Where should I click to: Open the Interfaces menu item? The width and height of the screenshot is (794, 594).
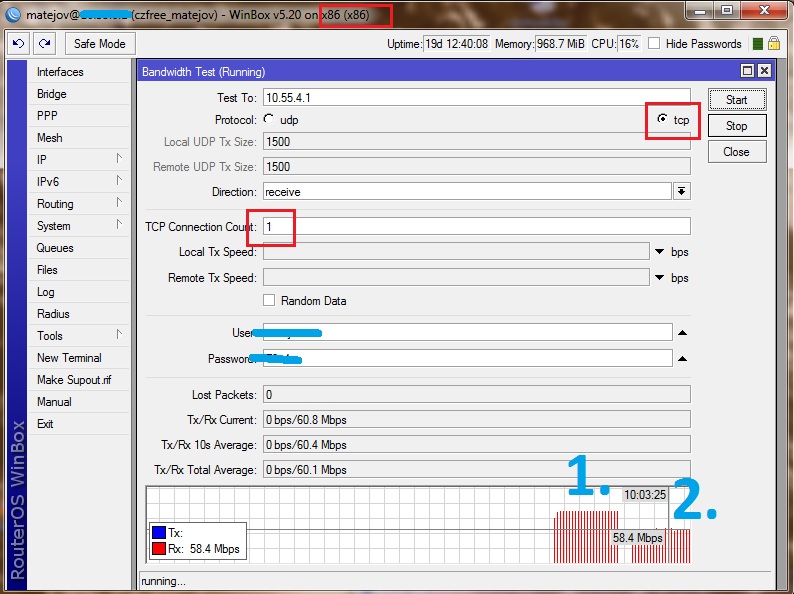point(79,72)
